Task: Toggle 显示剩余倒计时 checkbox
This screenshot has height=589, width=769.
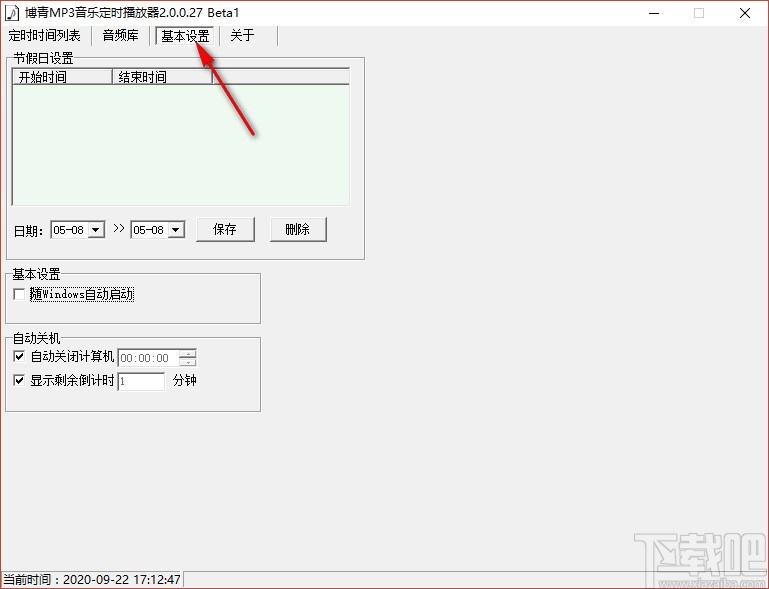Action: (x=19, y=380)
